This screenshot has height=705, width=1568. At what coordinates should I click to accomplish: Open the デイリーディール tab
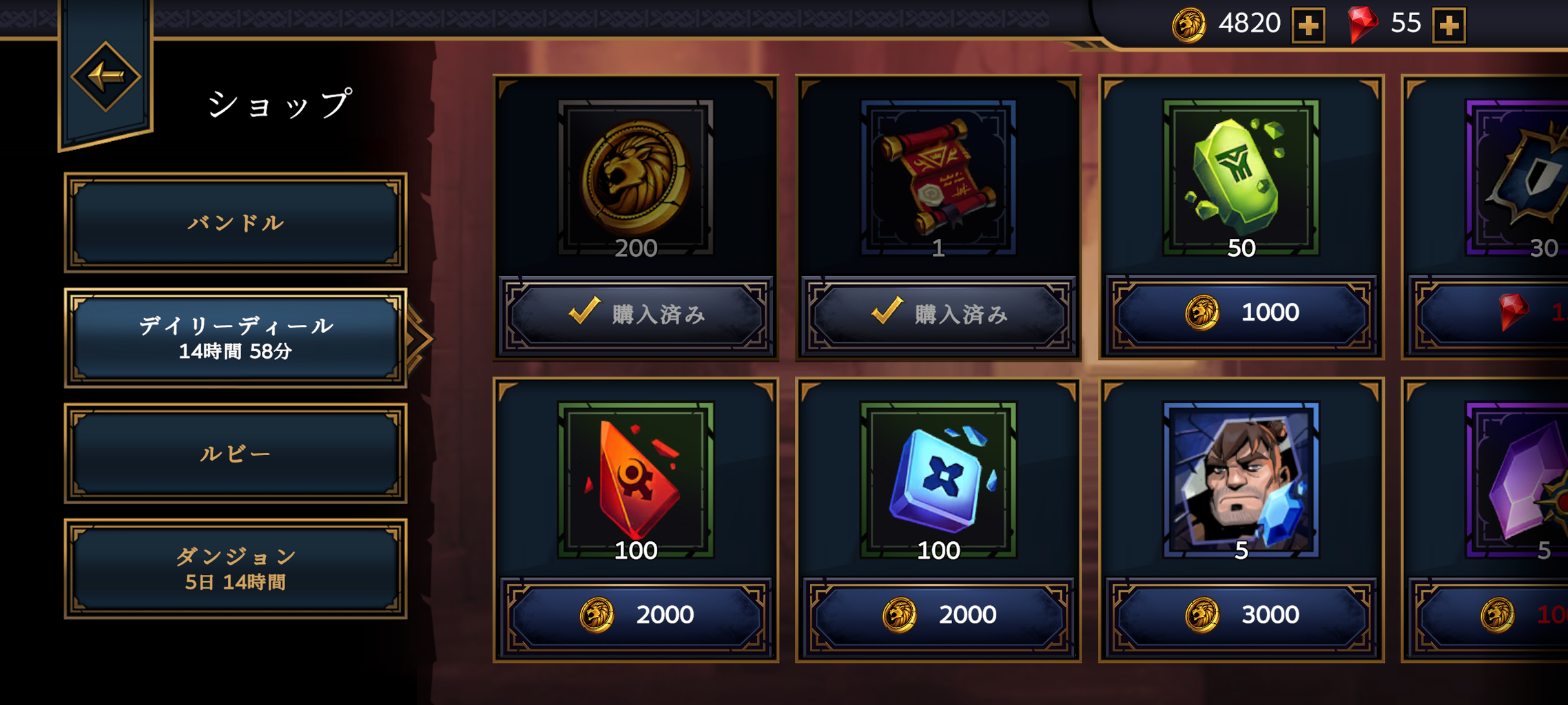coord(236,337)
